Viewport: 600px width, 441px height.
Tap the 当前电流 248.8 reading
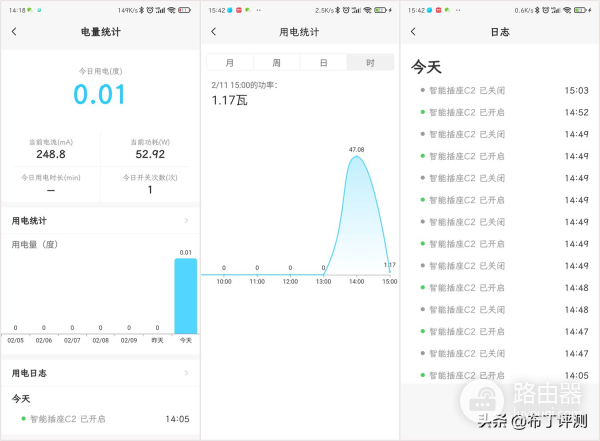pos(50,154)
